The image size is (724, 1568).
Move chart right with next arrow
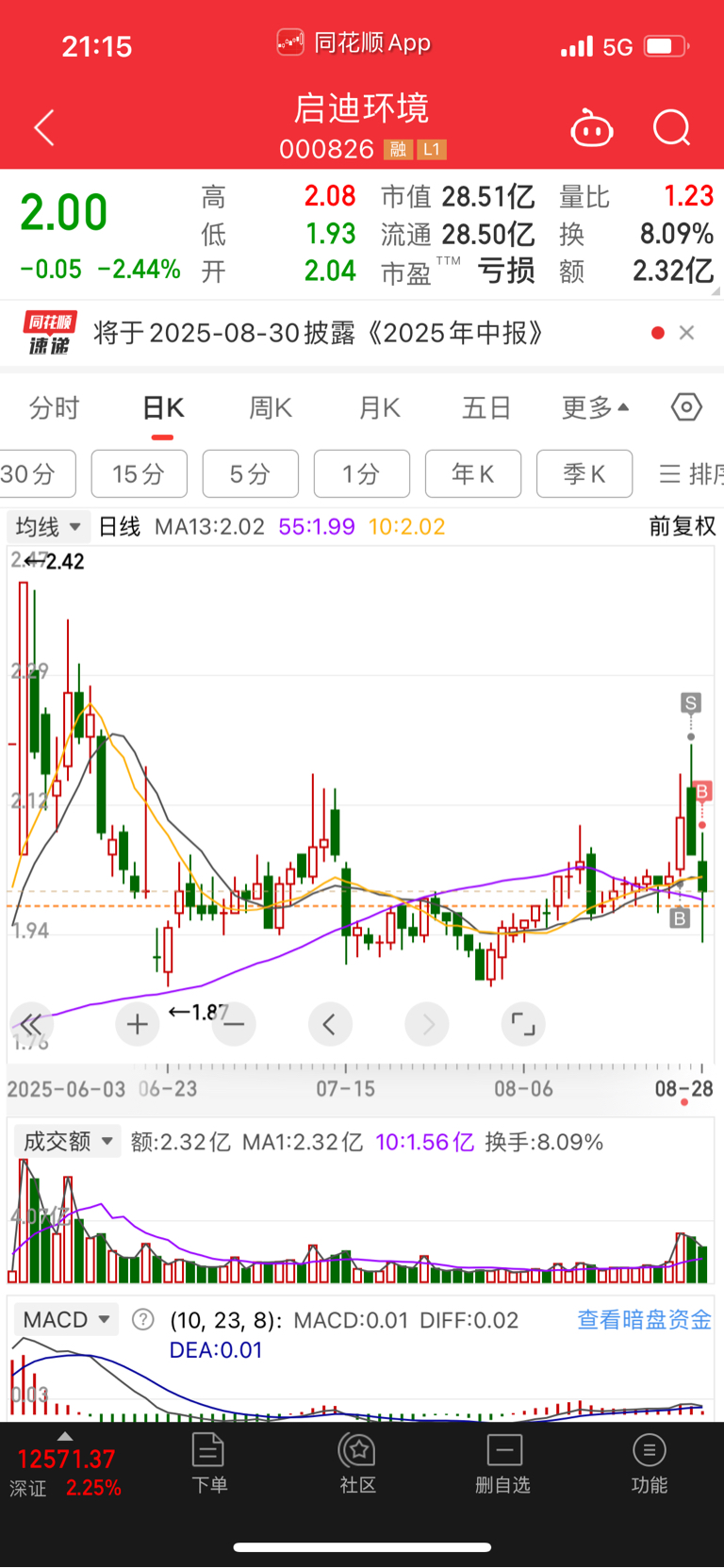tap(427, 1024)
